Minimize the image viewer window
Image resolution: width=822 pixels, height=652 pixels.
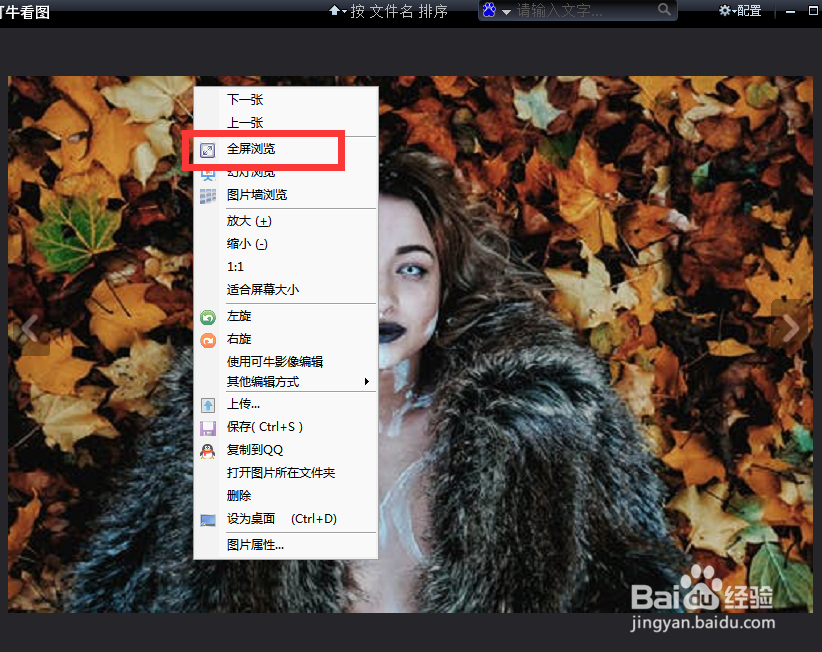pos(791,11)
